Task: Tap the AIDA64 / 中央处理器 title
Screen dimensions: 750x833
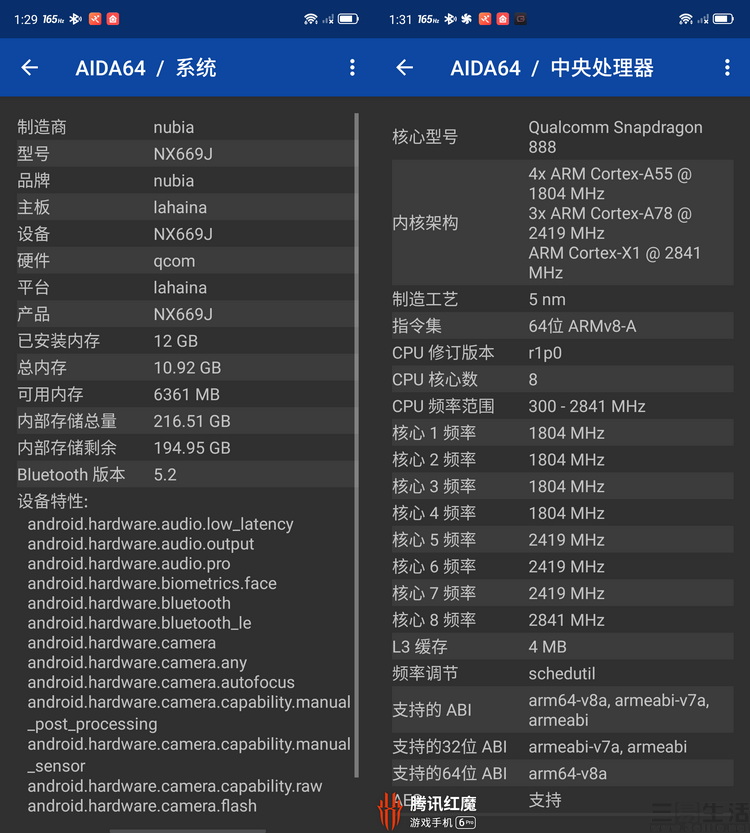Action: [552, 68]
